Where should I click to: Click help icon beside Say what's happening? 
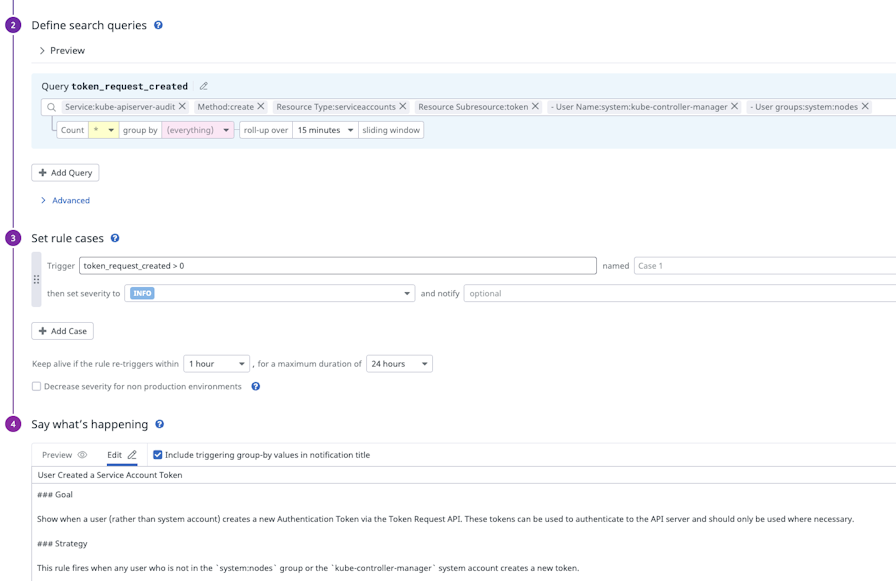tap(160, 424)
